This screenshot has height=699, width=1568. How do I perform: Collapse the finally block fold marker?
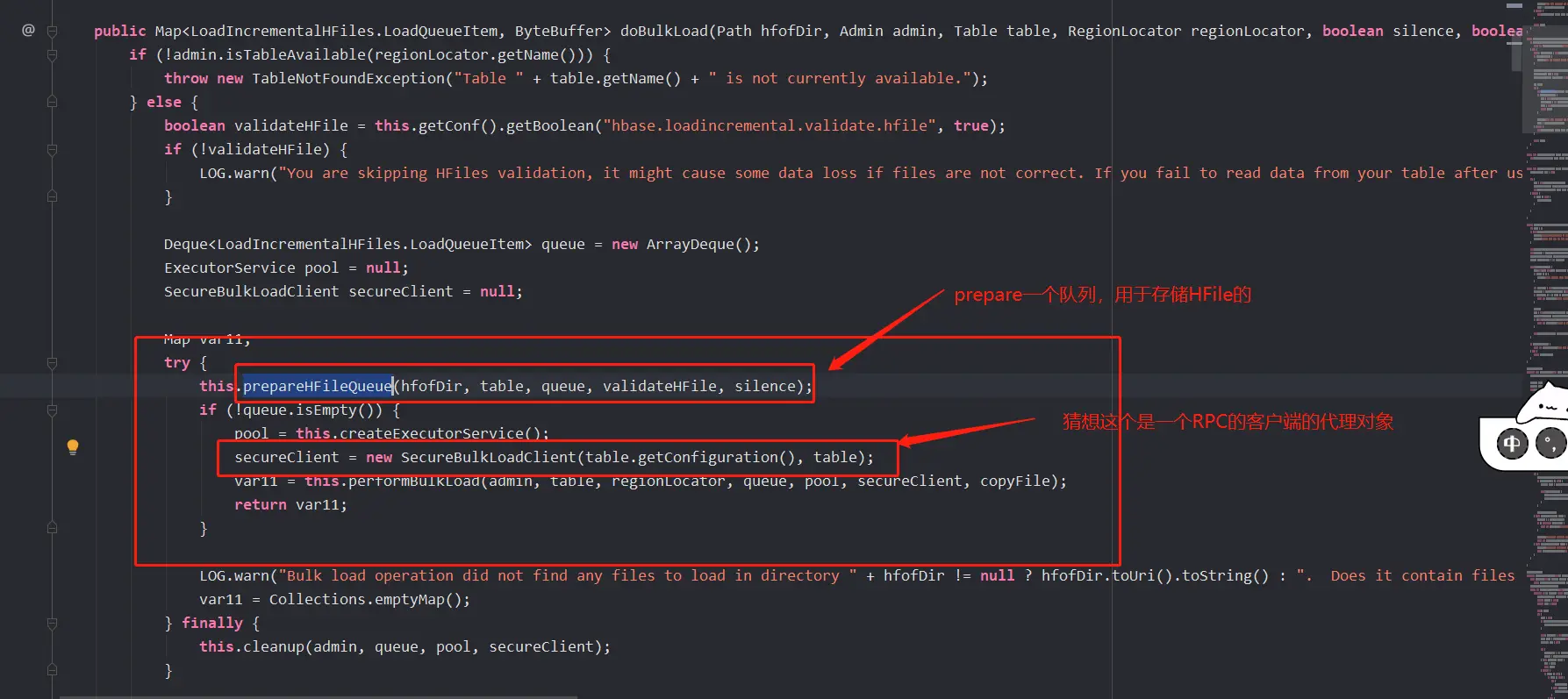pos(52,623)
